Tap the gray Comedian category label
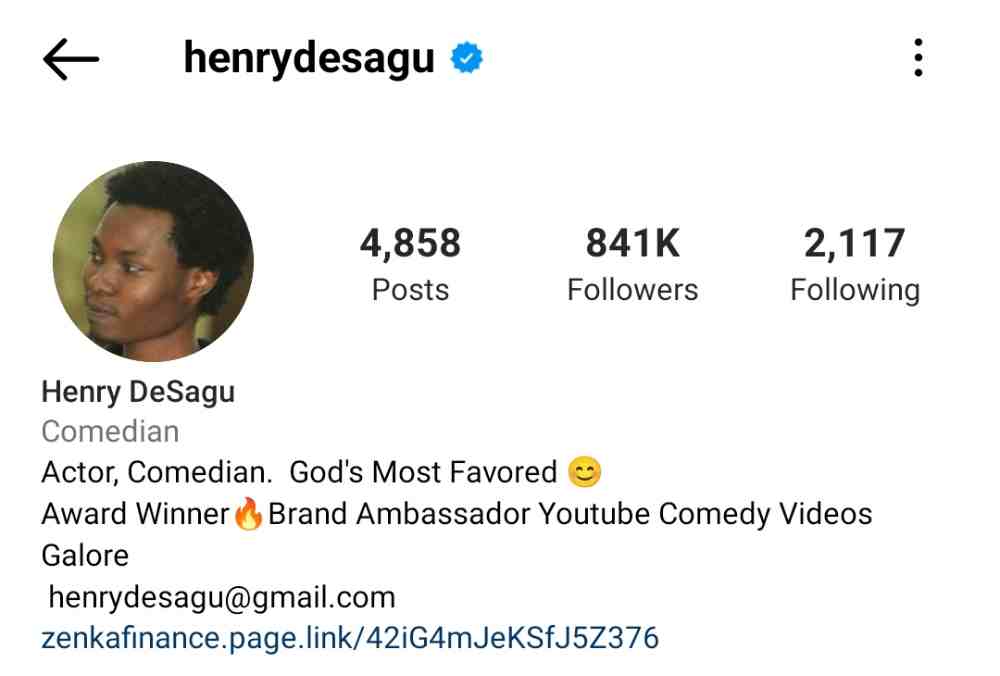The width and height of the screenshot is (1000, 676). 110,432
